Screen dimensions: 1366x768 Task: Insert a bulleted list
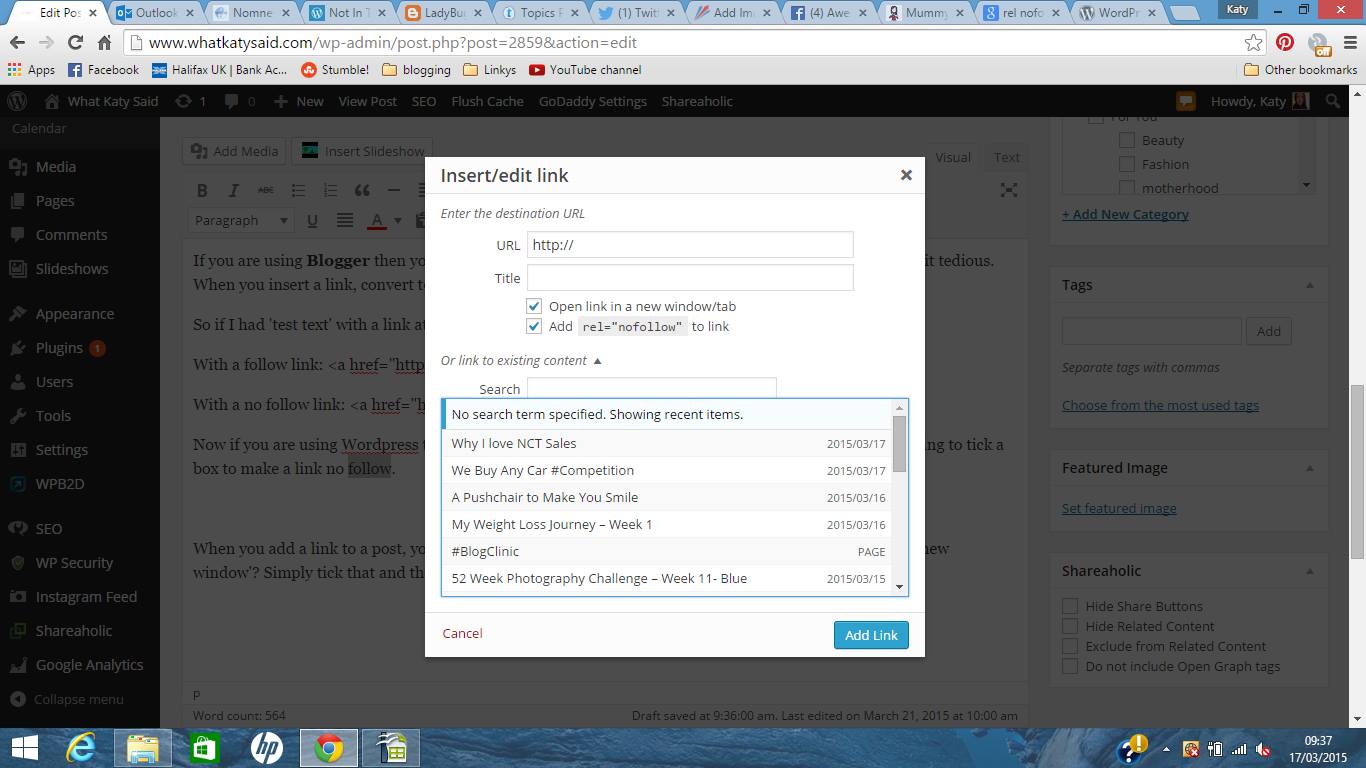click(x=298, y=190)
